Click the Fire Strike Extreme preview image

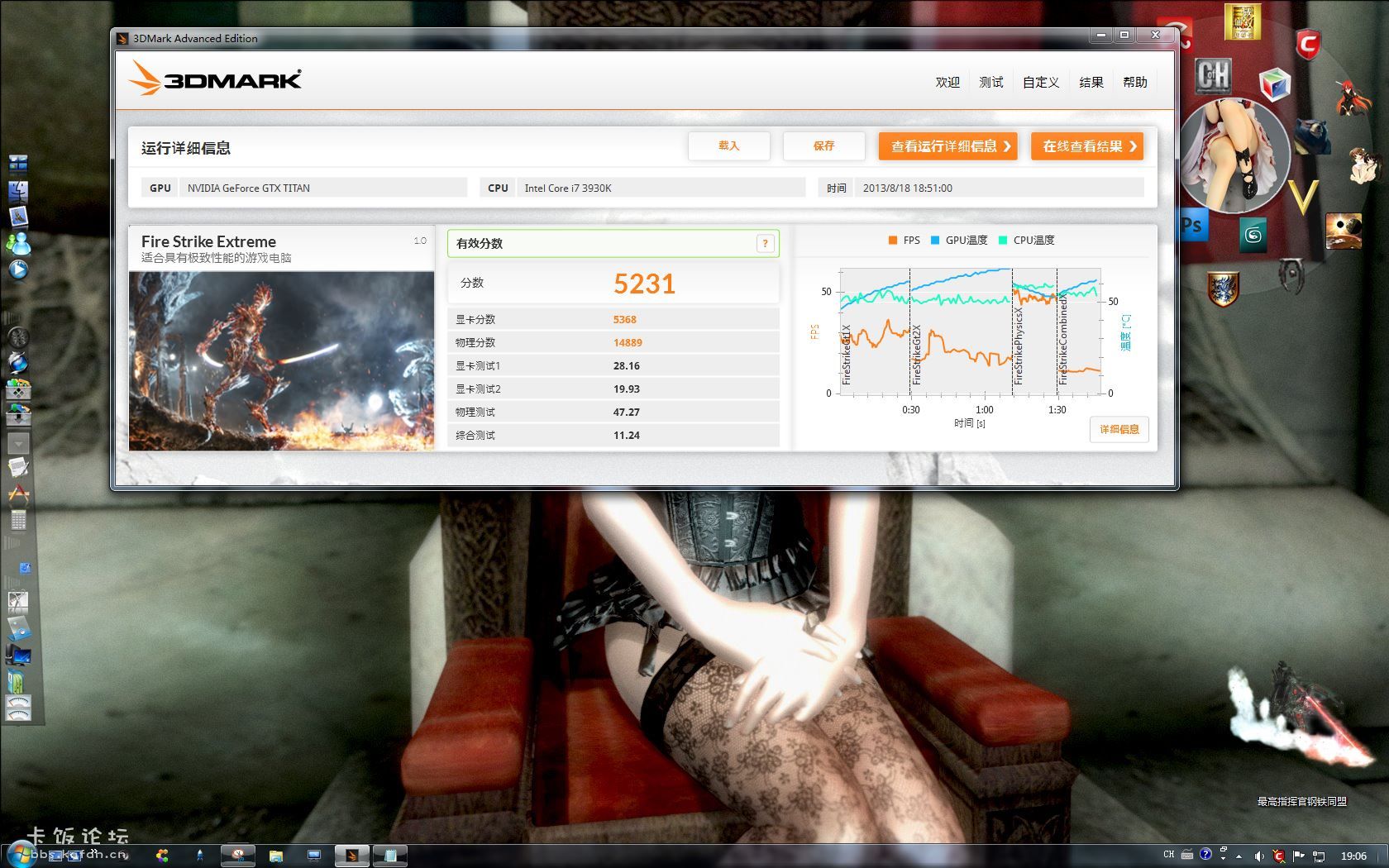281,360
